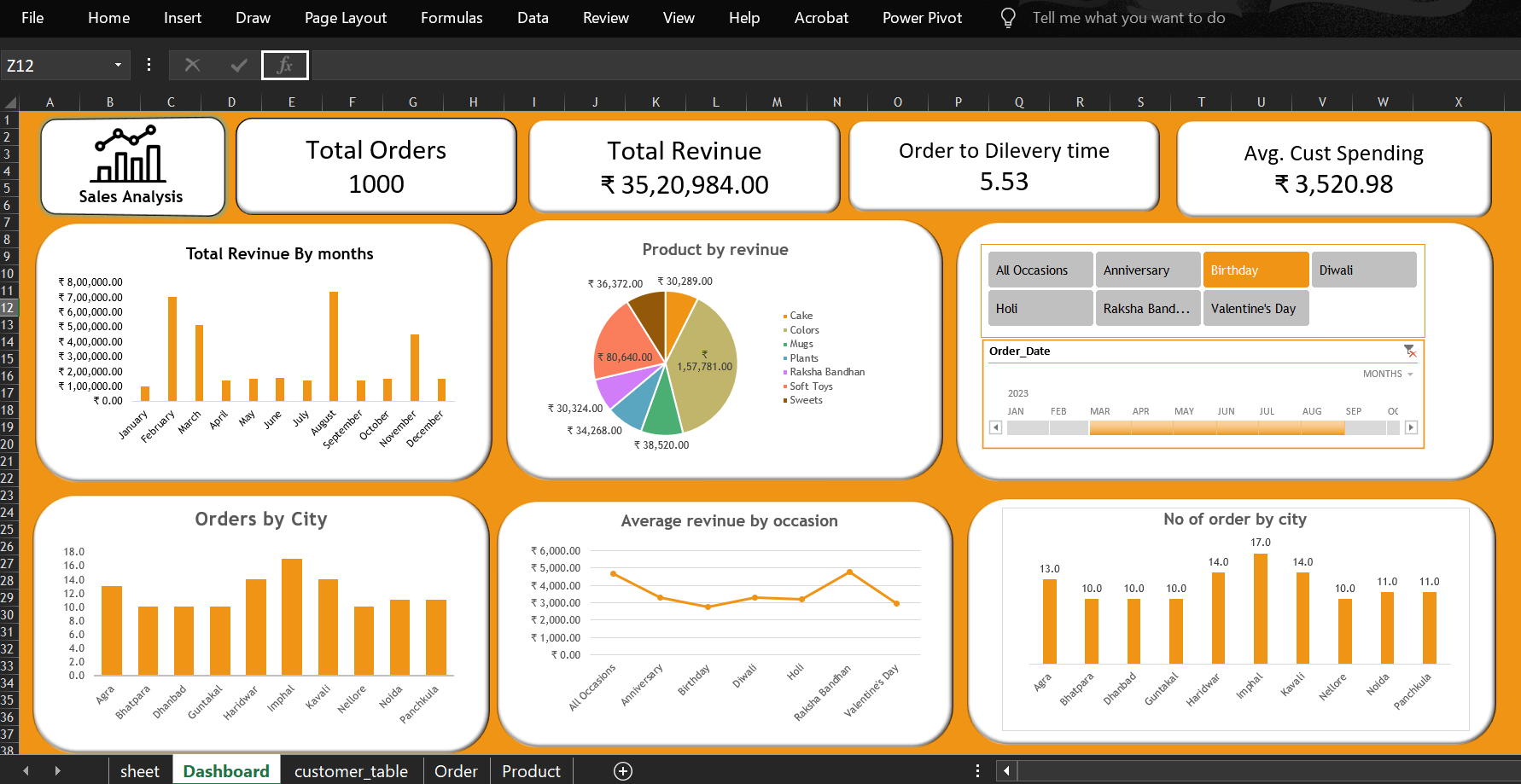Select column header K
Viewport: 1521px width, 784px height.
[x=656, y=102]
